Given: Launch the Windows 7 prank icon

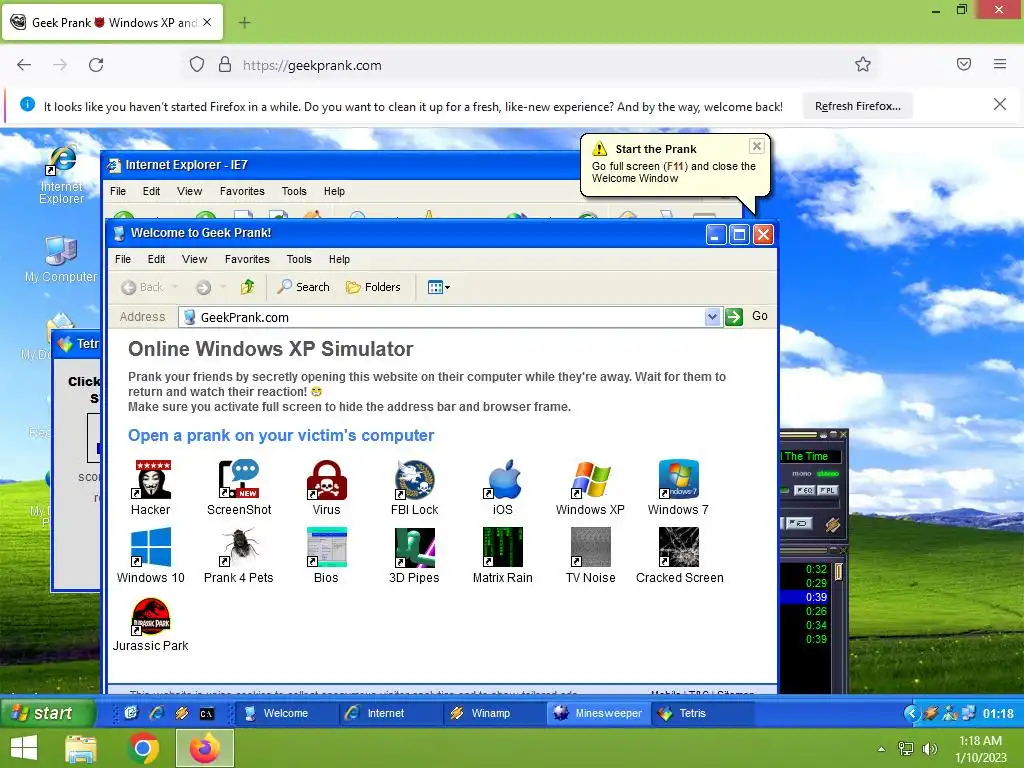Looking at the screenshot, I should point(679,487).
